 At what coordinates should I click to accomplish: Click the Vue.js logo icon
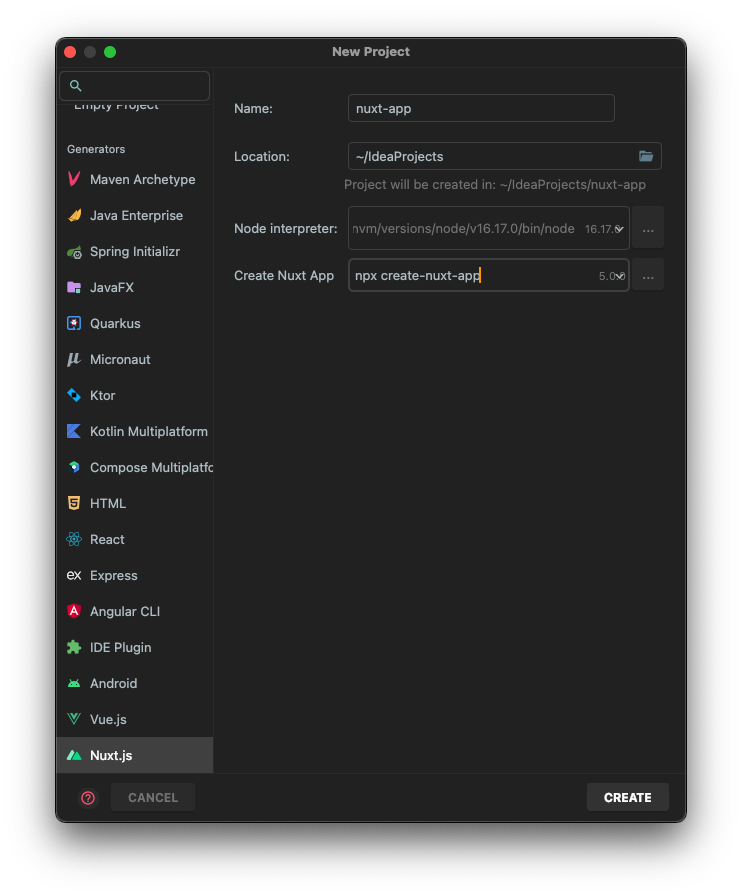click(x=74, y=719)
